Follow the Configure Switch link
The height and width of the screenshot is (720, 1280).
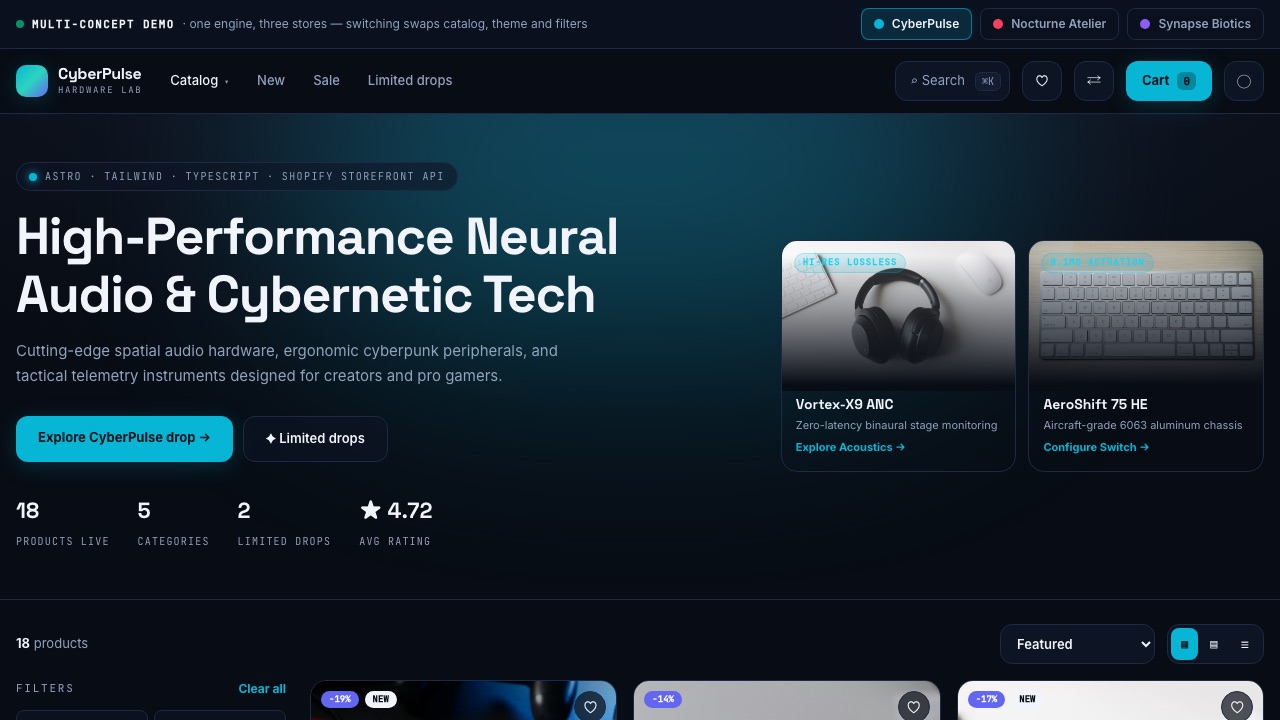[1096, 447]
